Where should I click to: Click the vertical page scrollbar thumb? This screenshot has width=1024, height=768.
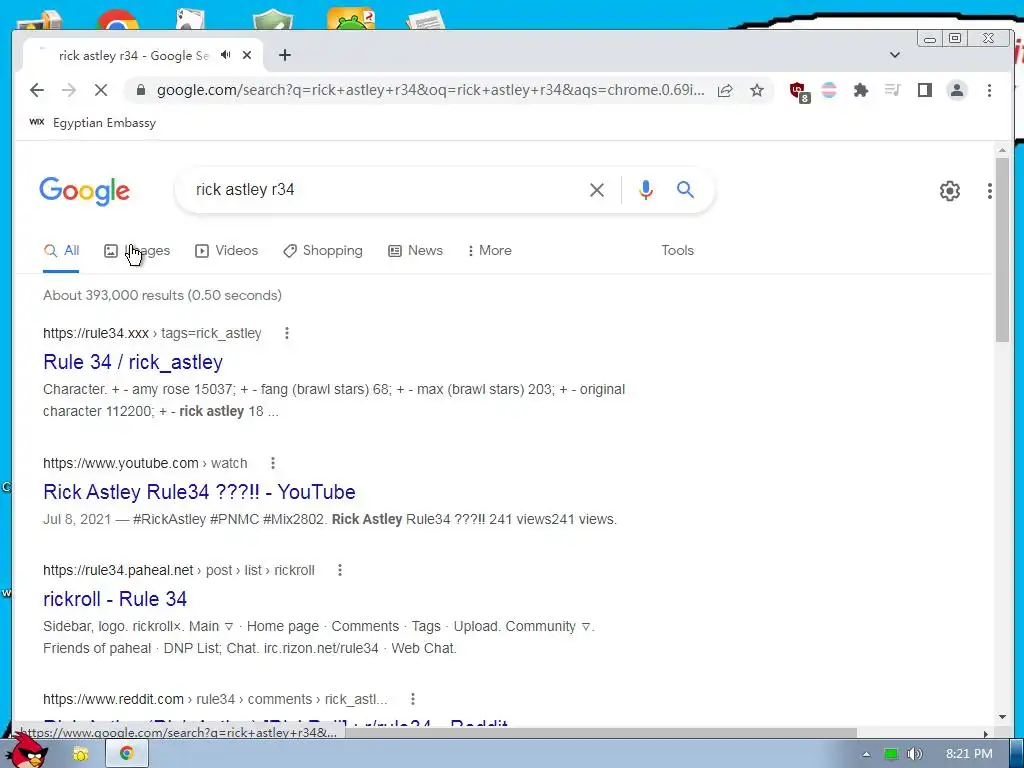click(1002, 248)
